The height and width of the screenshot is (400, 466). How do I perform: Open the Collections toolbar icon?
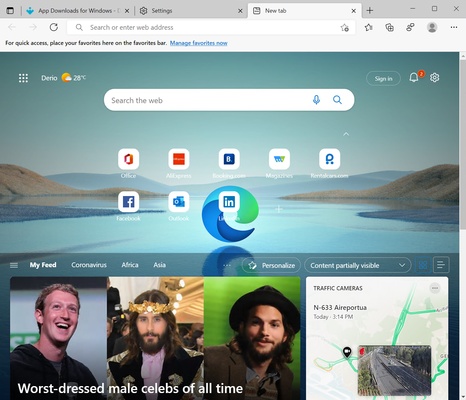pyautogui.click(x=389, y=27)
